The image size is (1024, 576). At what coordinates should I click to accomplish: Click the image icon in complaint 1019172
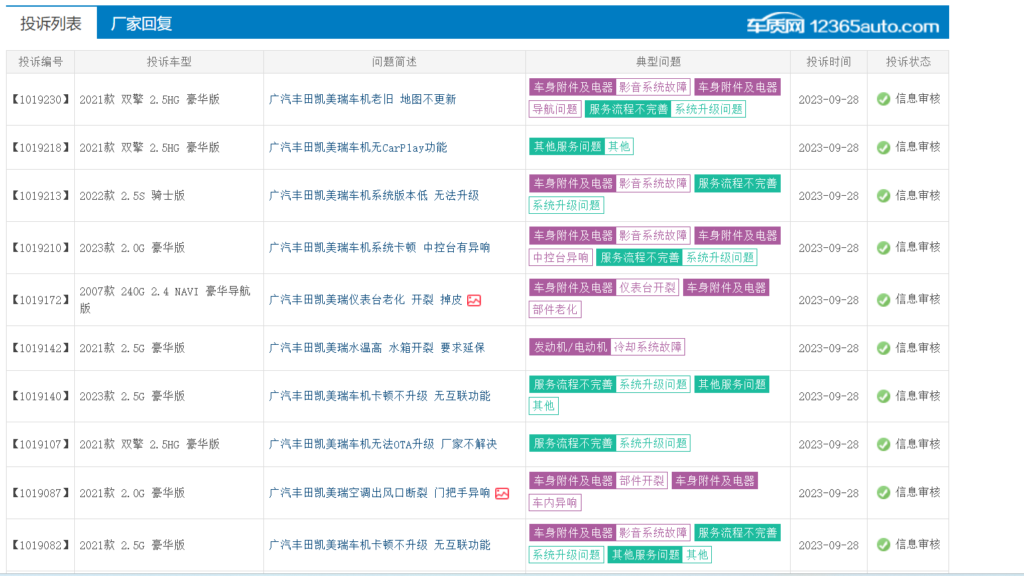[x=474, y=300]
